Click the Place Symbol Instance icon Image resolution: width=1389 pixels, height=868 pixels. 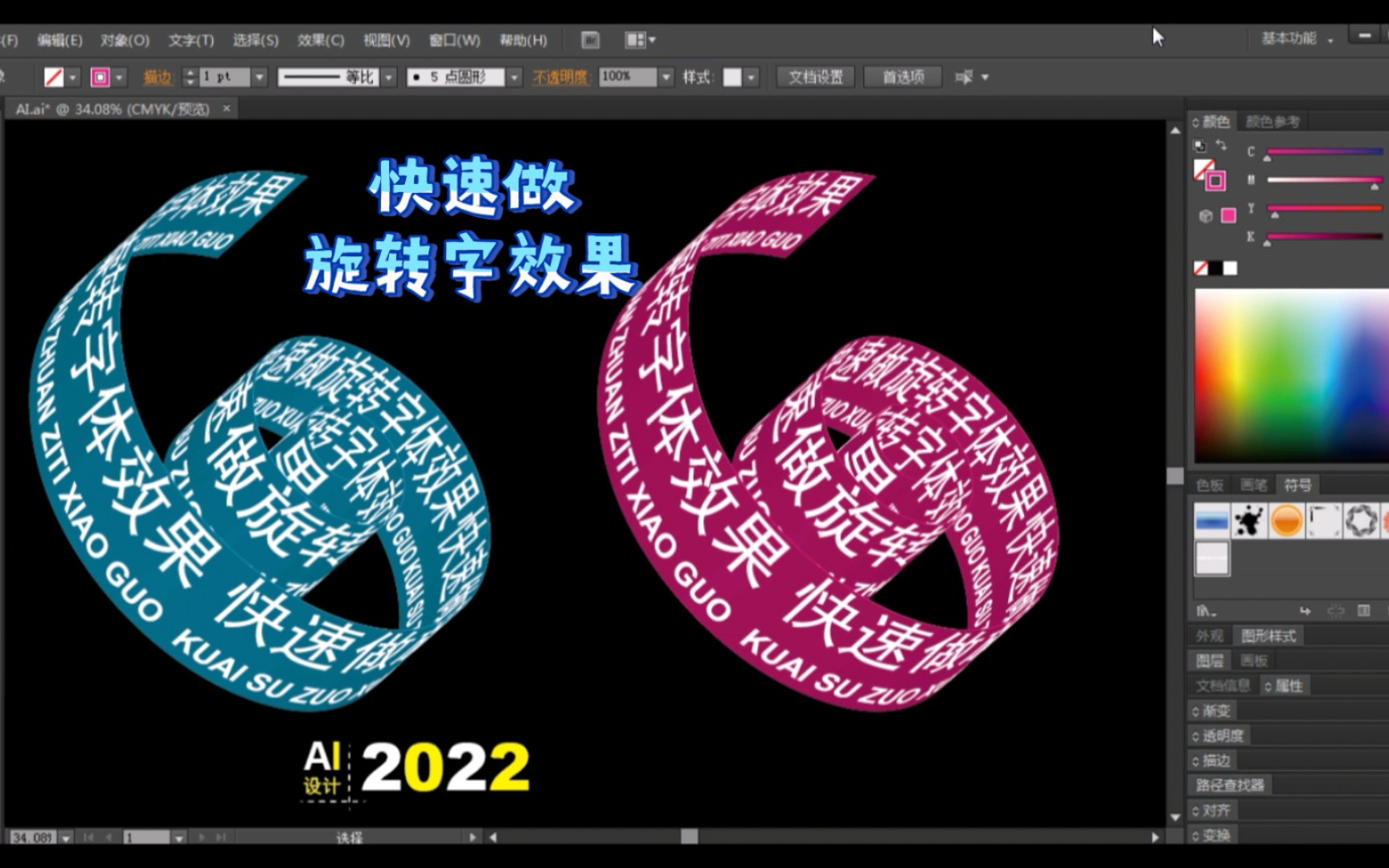[1305, 611]
